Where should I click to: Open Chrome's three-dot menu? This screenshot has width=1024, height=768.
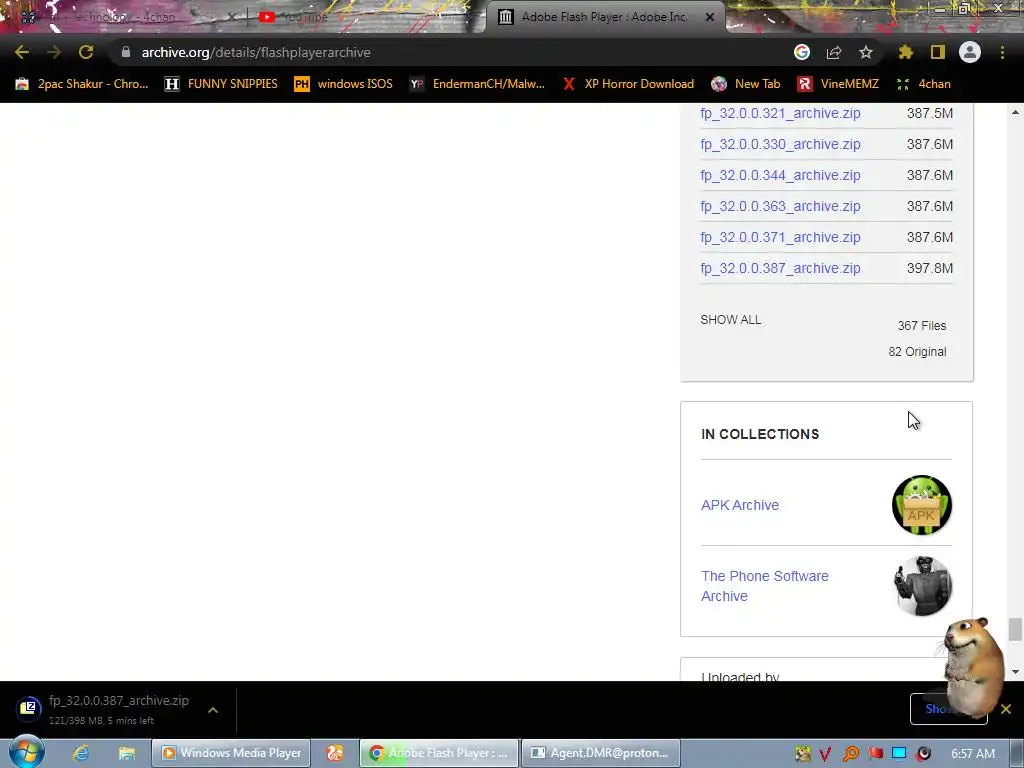1002,52
